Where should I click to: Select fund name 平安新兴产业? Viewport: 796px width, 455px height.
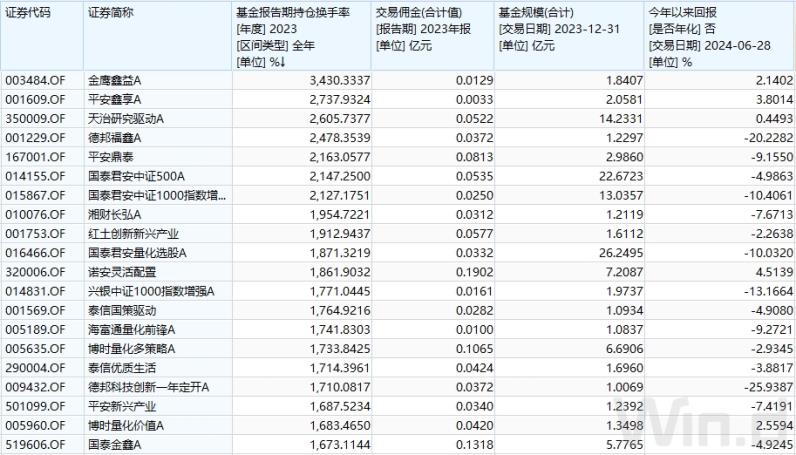(122, 406)
